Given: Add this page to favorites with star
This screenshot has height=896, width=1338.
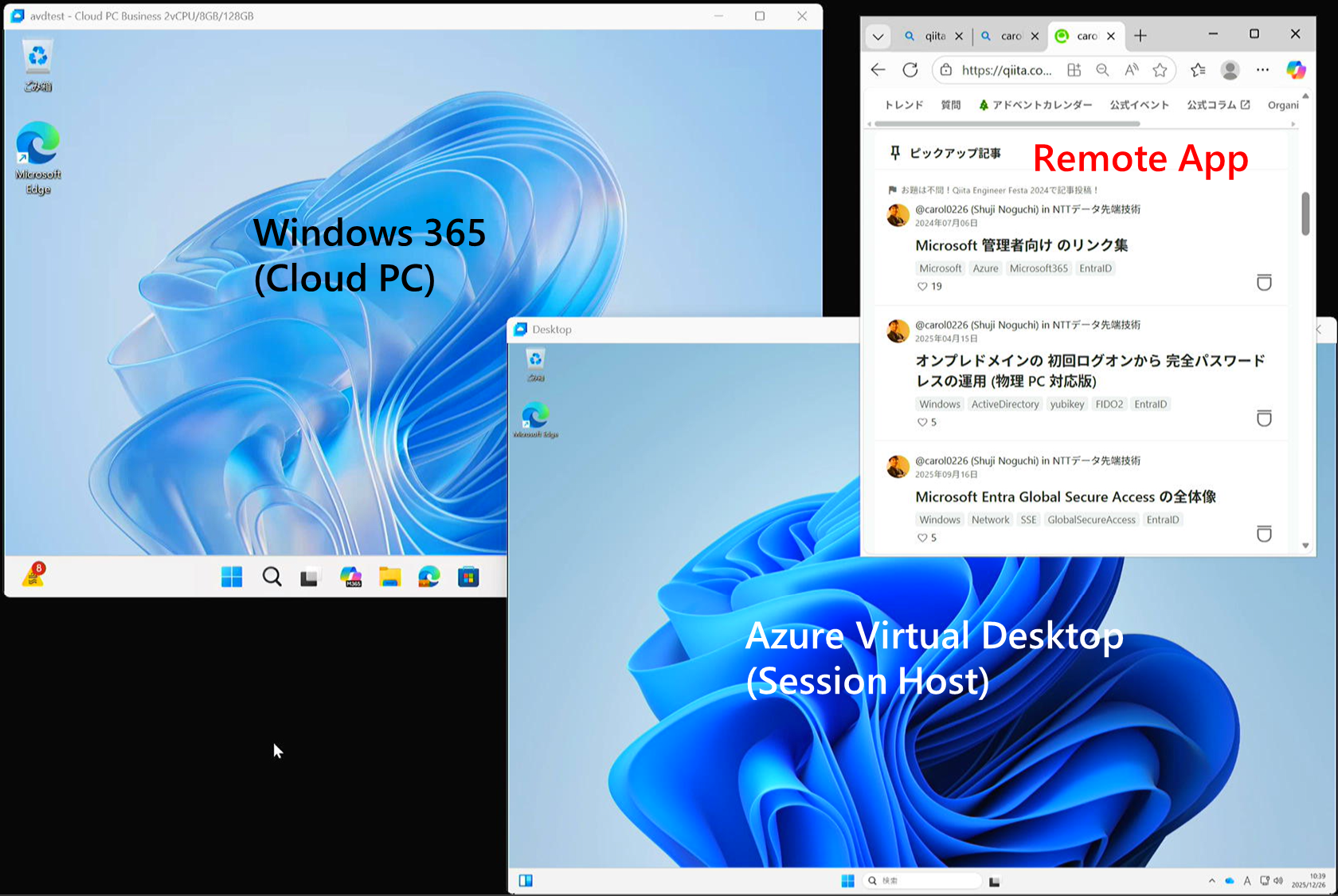Looking at the screenshot, I should pos(1160,70).
